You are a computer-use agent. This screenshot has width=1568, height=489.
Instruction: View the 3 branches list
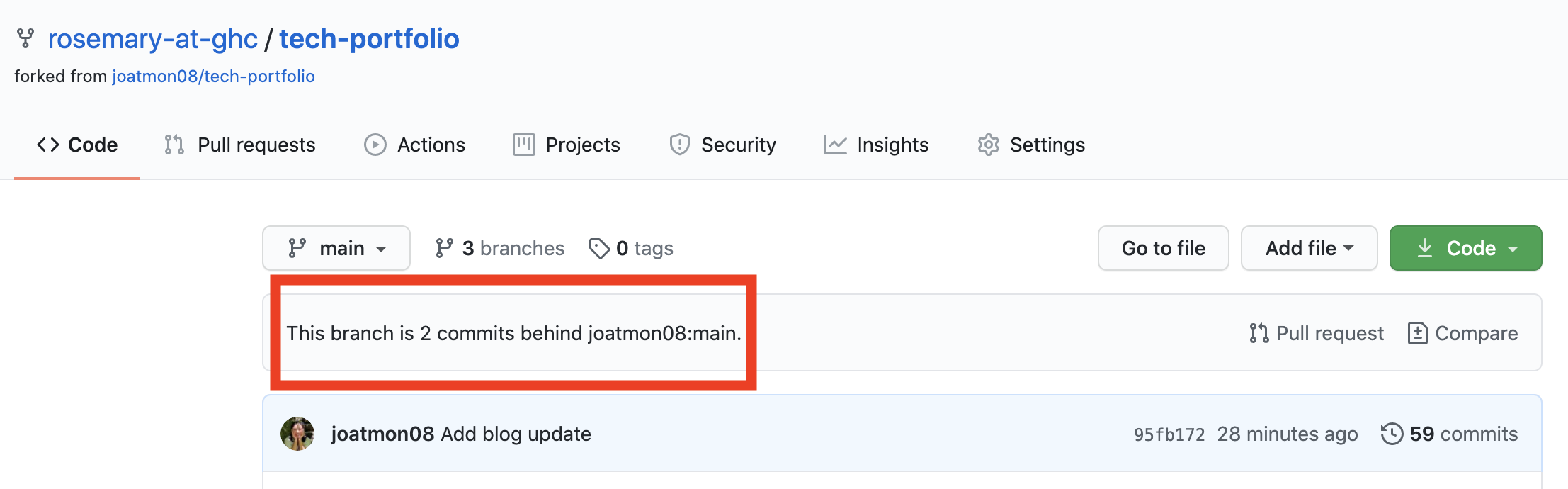[499, 248]
